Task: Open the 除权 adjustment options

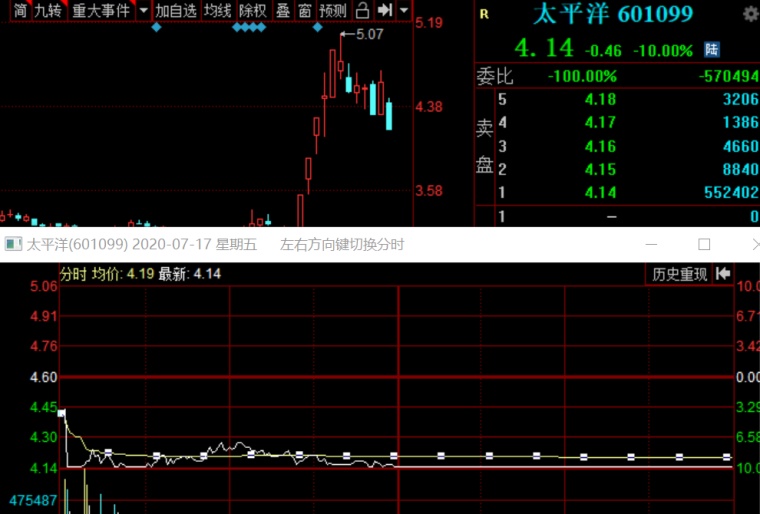Action: (x=252, y=10)
